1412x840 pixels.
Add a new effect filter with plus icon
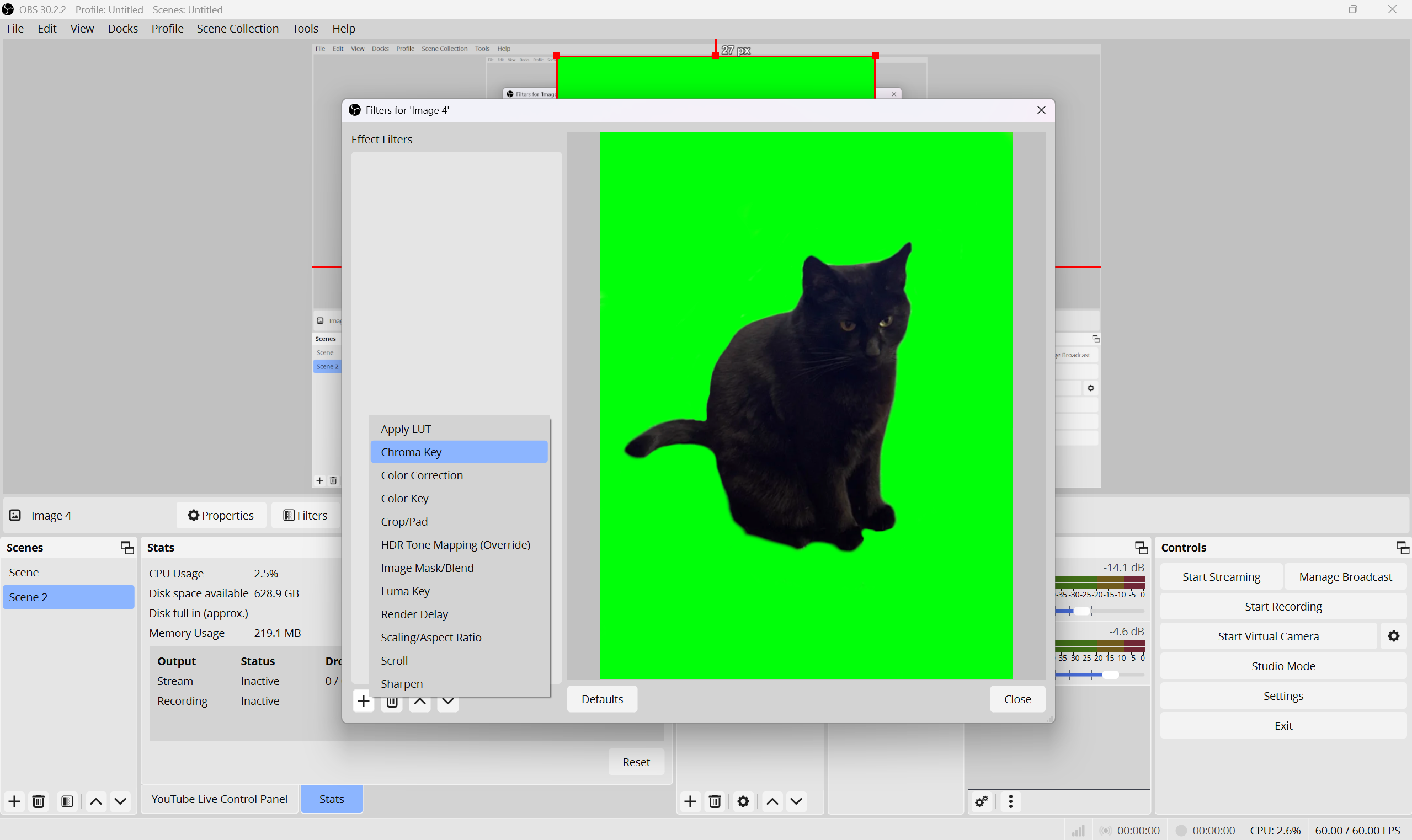pos(364,702)
